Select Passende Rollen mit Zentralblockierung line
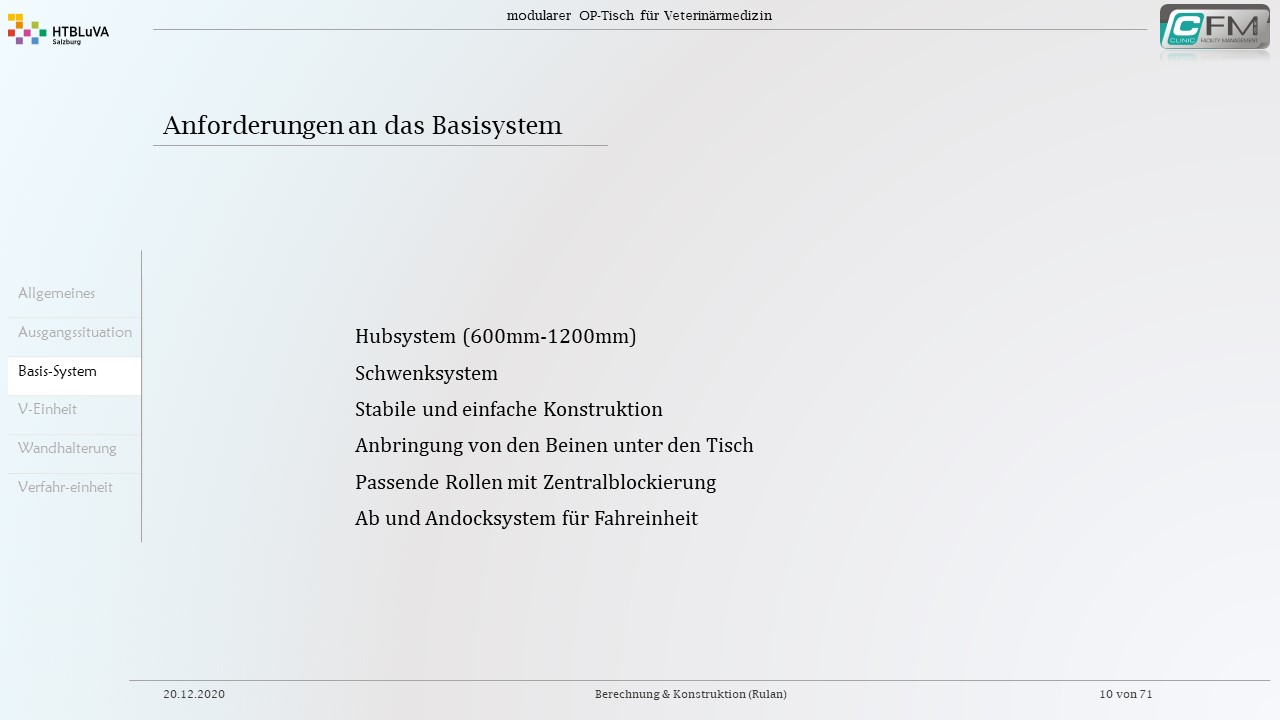This screenshot has width=1280, height=720. (x=535, y=482)
